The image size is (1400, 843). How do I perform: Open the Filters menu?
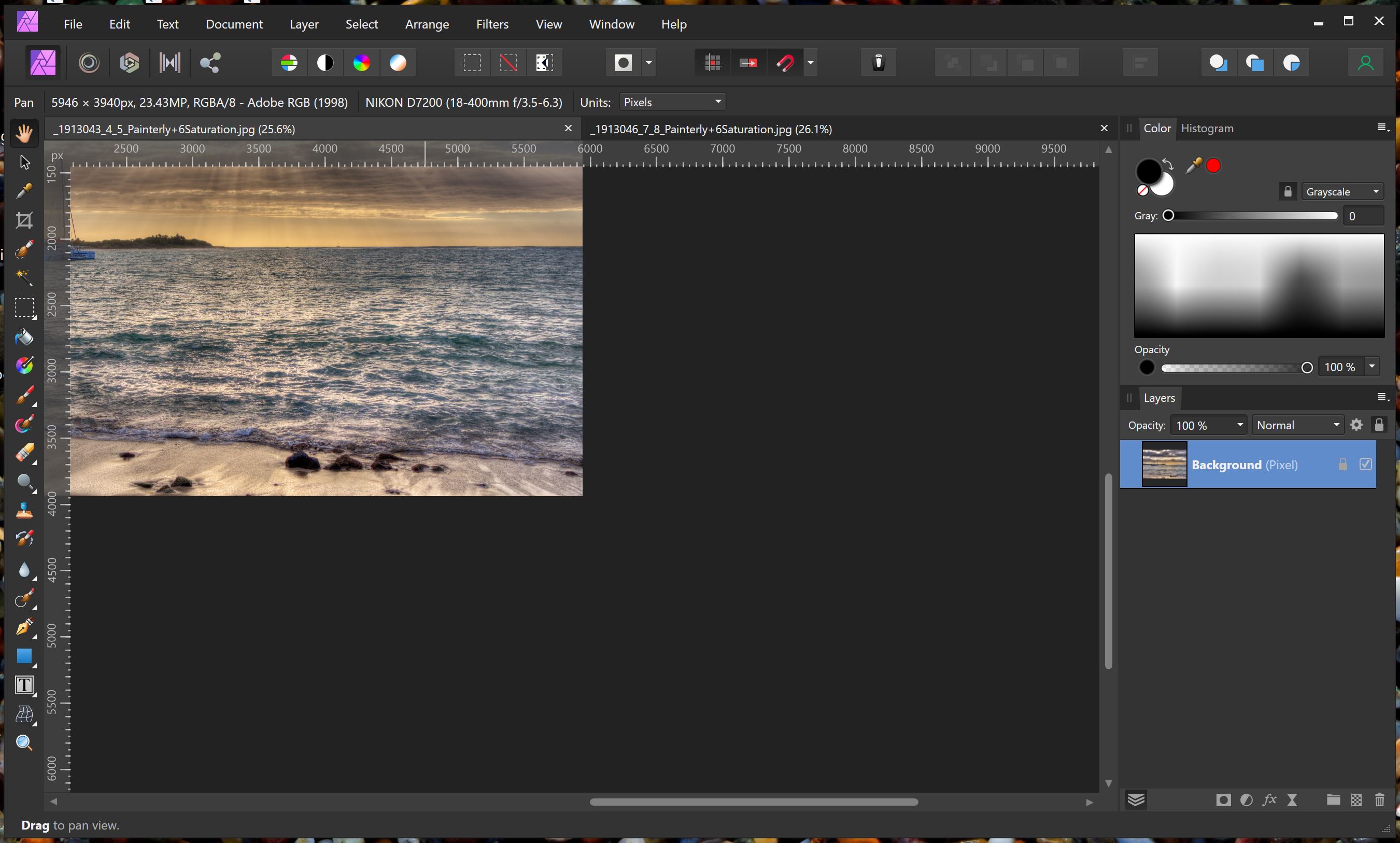[492, 24]
